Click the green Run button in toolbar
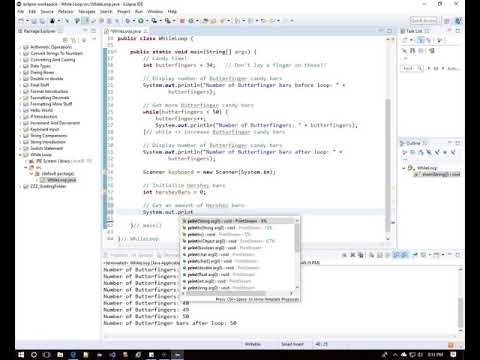The width and height of the screenshot is (480, 360). [140, 21]
